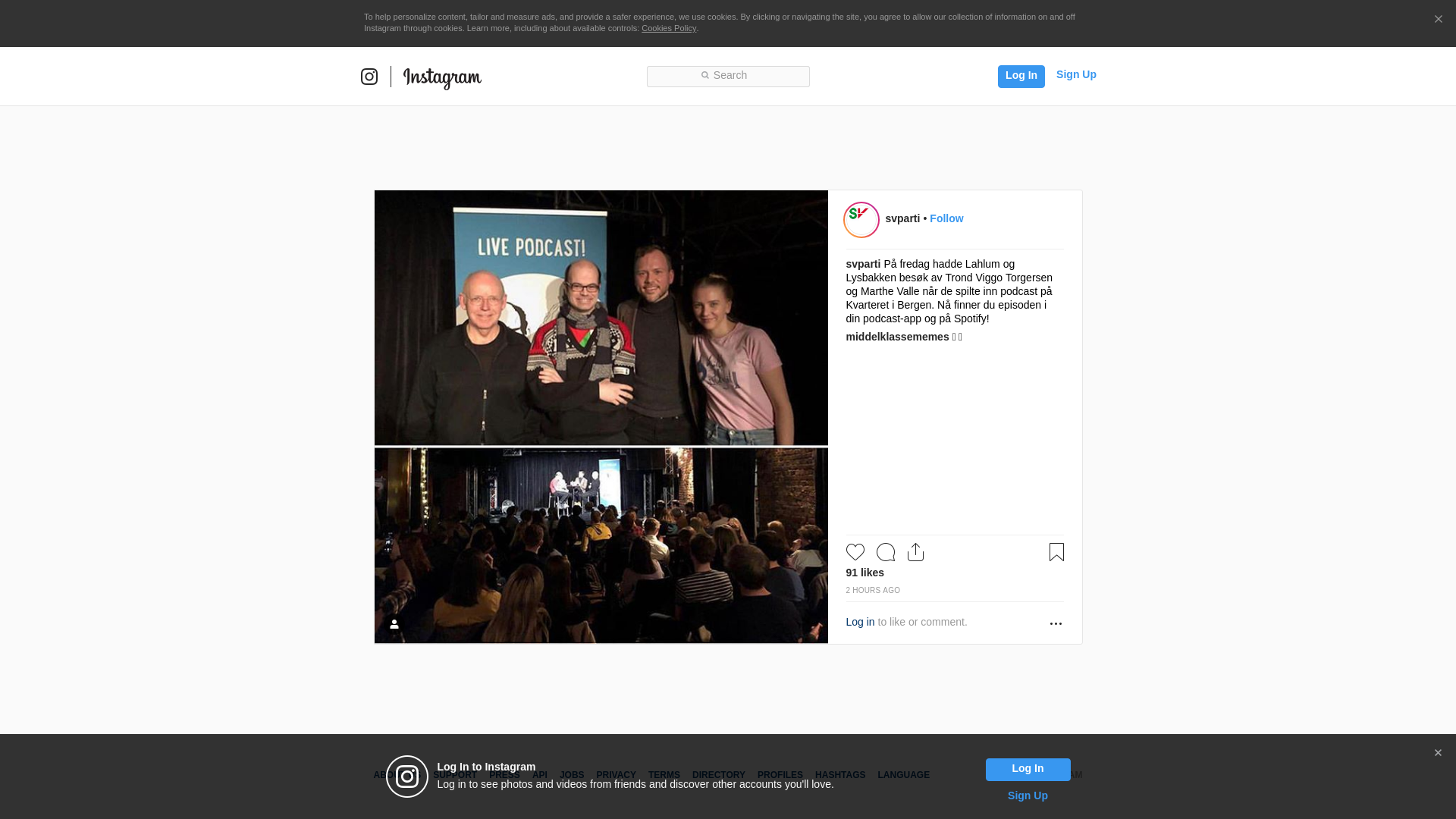Open the PROFILES footer link
Image resolution: width=1456 pixels, height=819 pixels.
[780, 775]
